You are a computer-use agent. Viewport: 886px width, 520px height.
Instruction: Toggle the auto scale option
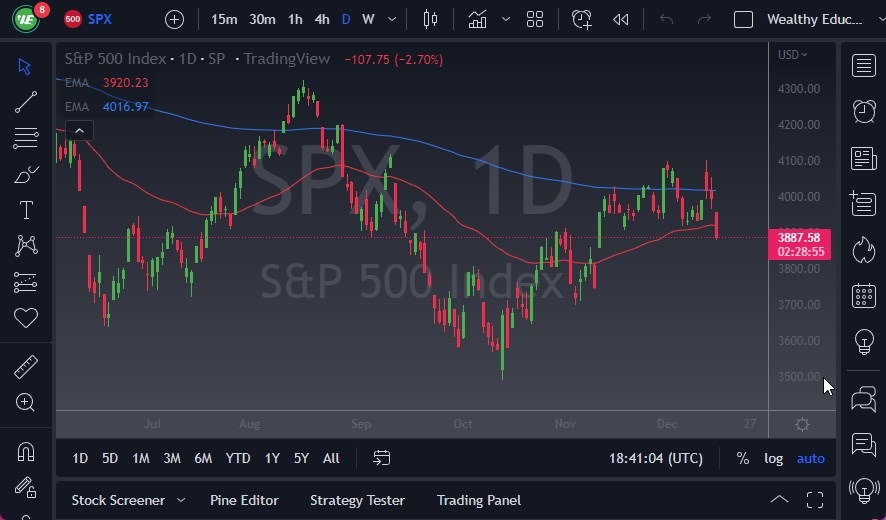tap(811, 458)
